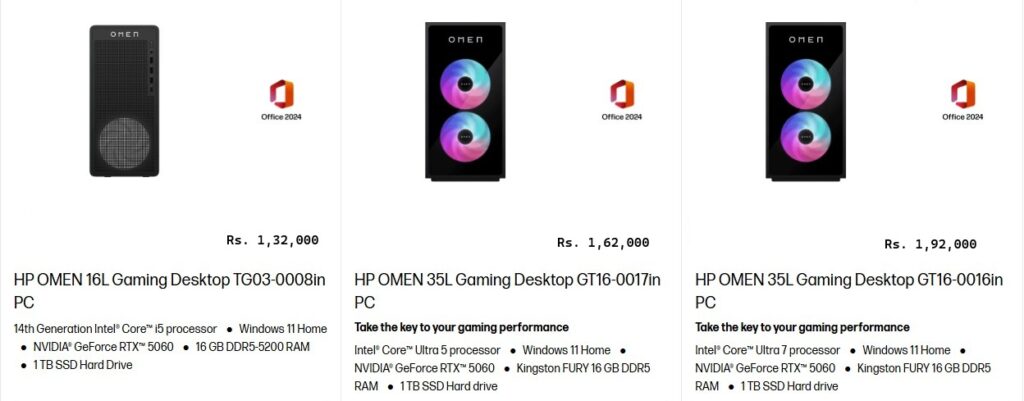Click the 14th Generation Intel Core i5 spec text
Screen dimensions: 1024x401
tap(115, 329)
